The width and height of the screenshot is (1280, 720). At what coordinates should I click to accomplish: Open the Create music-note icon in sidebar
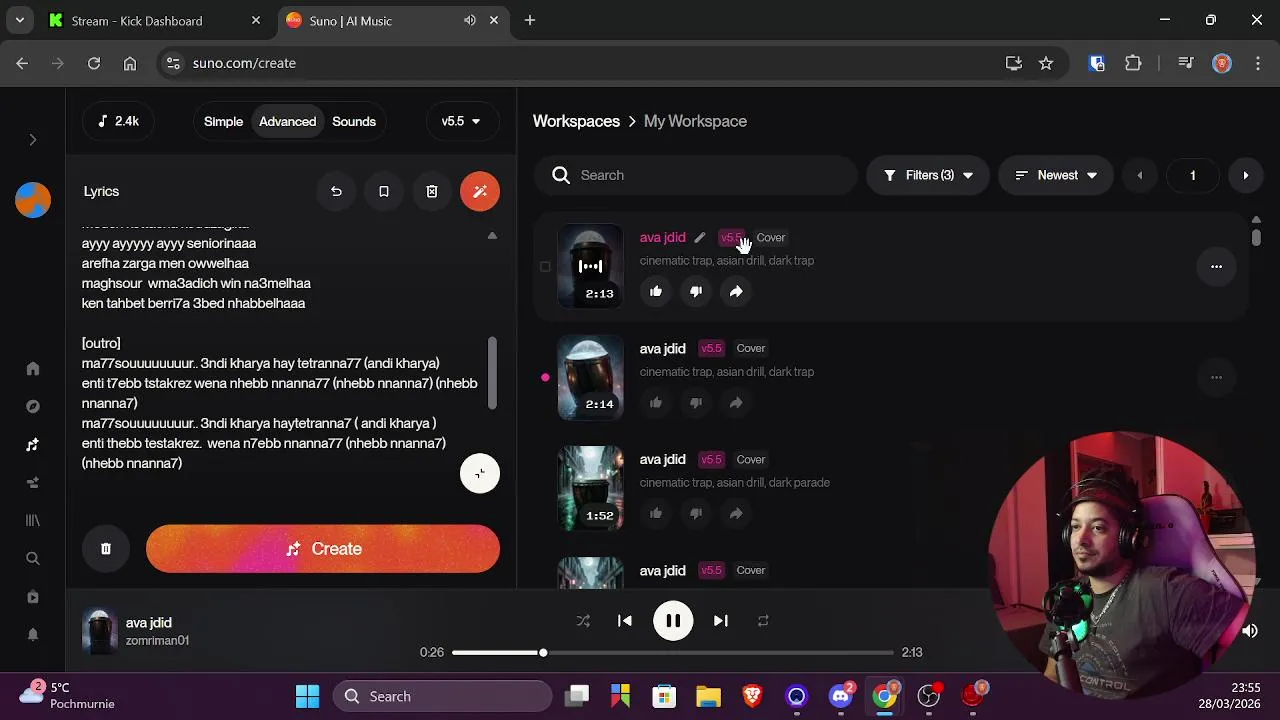[x=33, y=445]
